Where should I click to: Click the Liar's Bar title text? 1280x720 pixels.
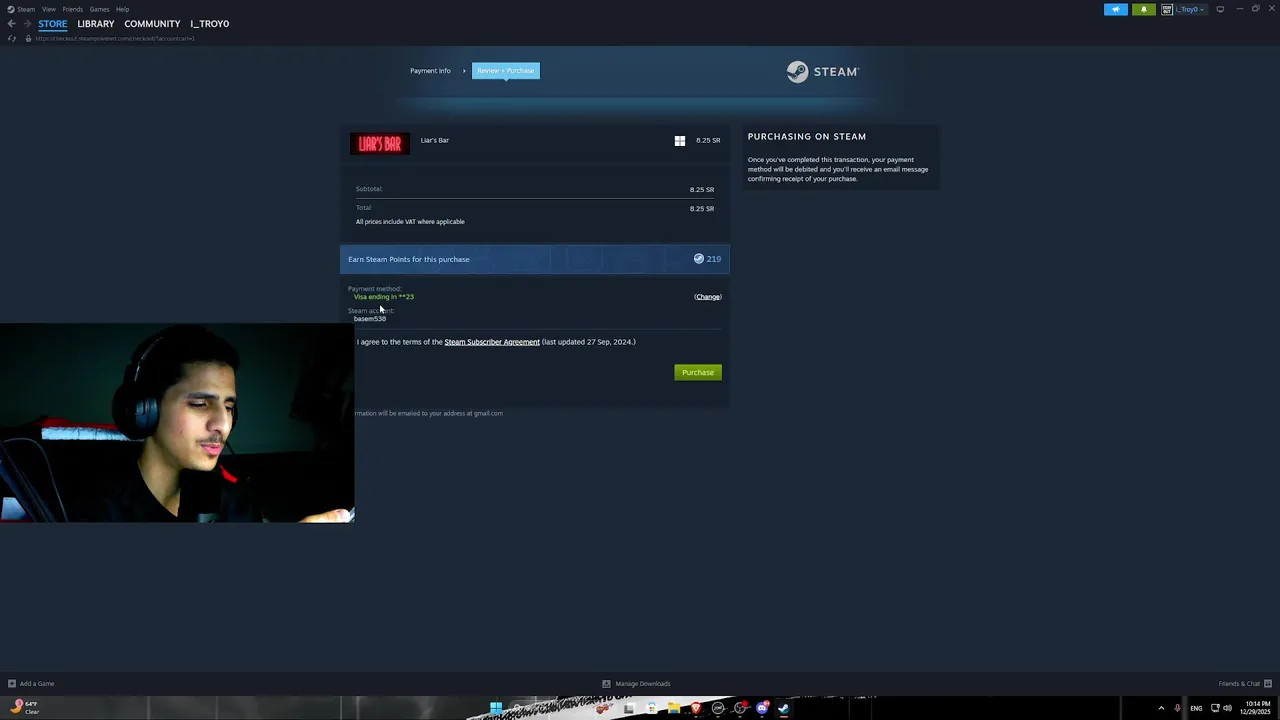click(435, 140)
